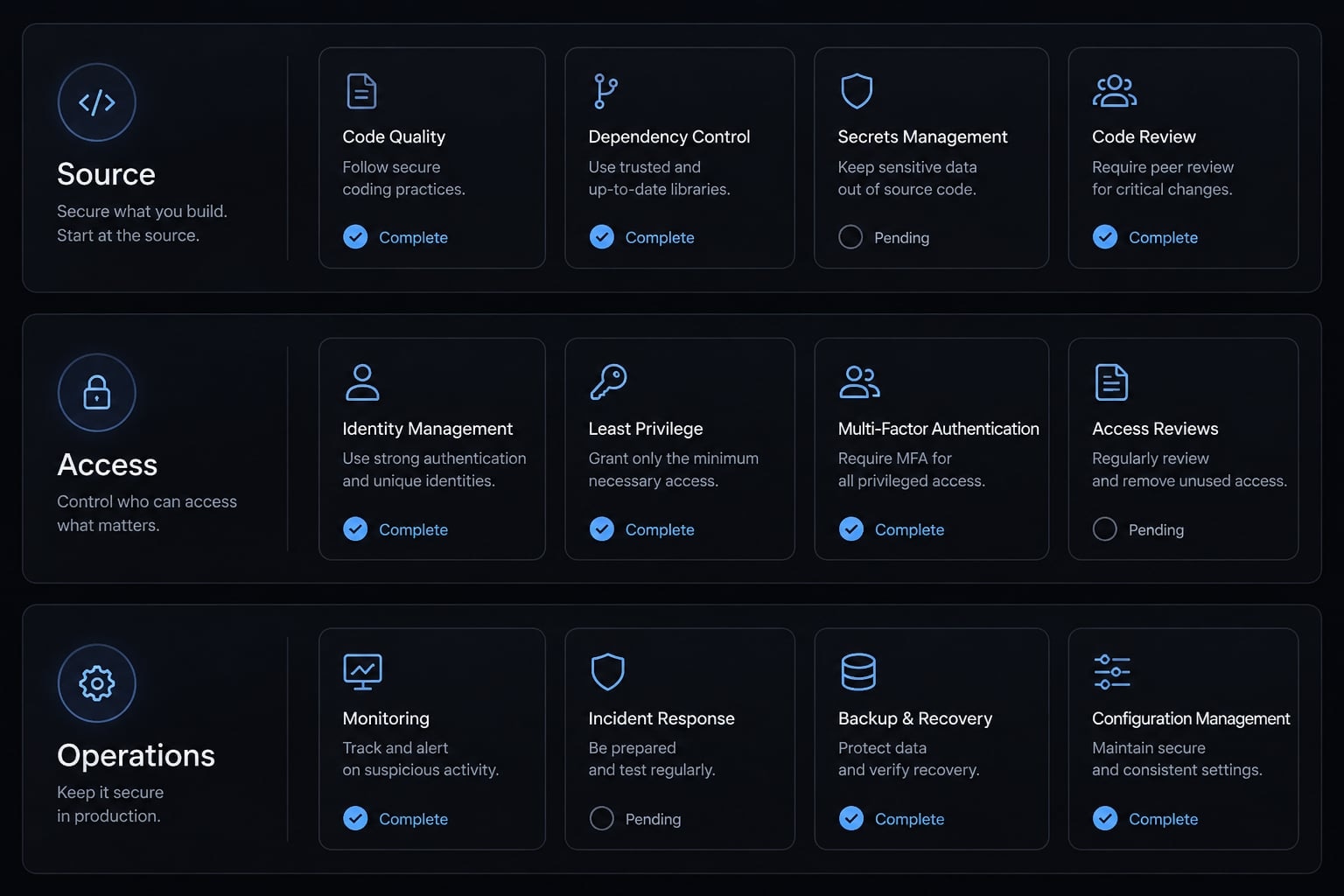Click the Monitoring screen chart icon
Viewport: 1344px width, 896px height.
point(362,672)
